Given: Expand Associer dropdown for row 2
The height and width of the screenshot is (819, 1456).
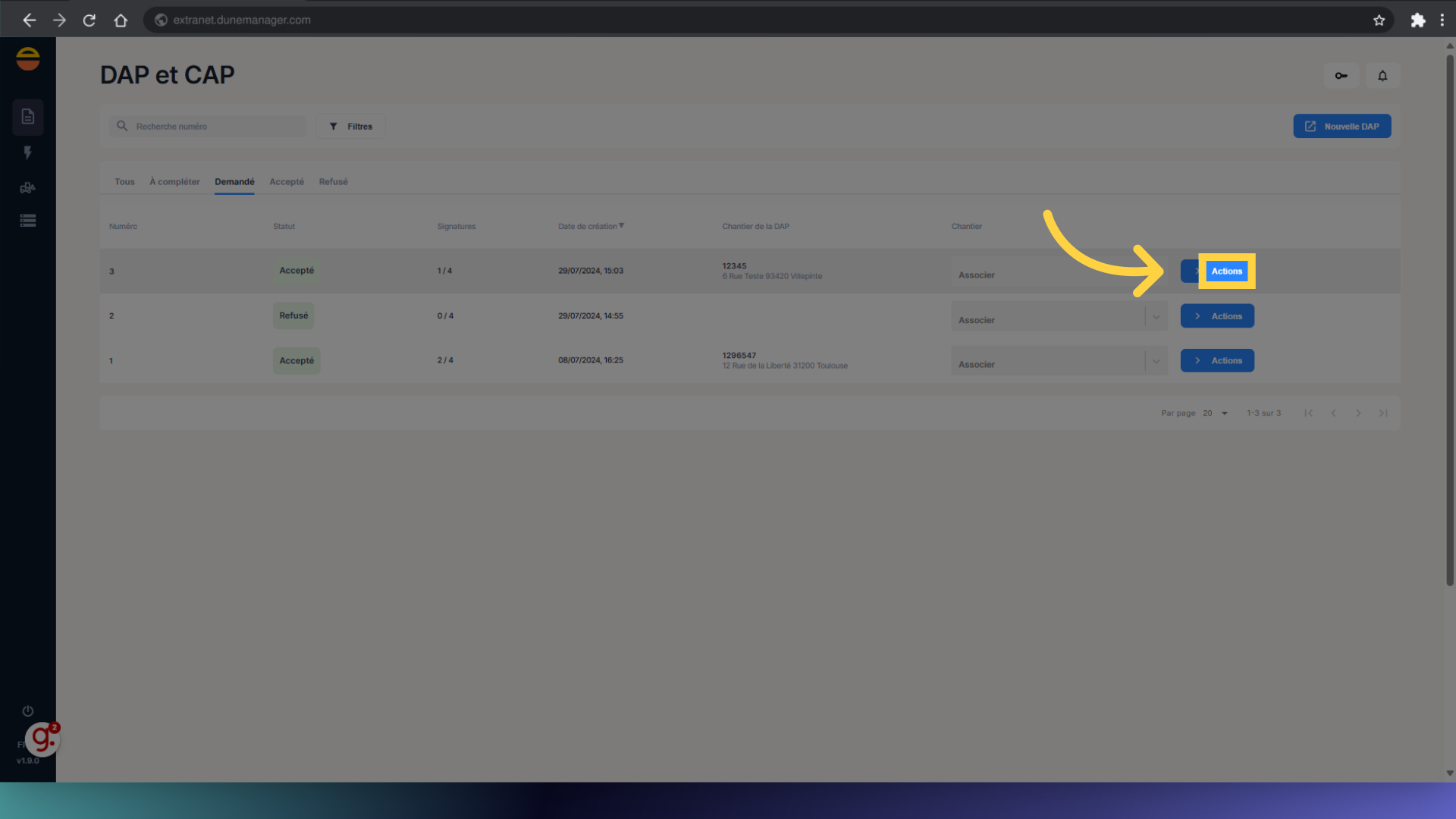Looking at the screenshot, I should [1156, 317].
